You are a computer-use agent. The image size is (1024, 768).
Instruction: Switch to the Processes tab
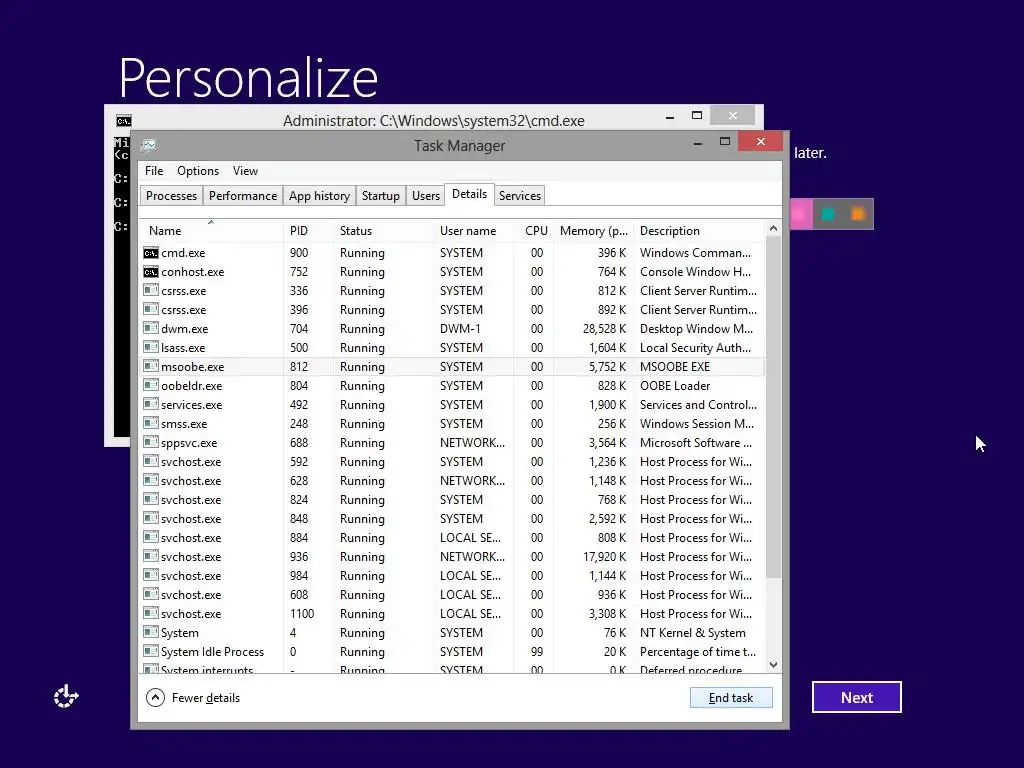pyautogui.click(x=171, y=196)
